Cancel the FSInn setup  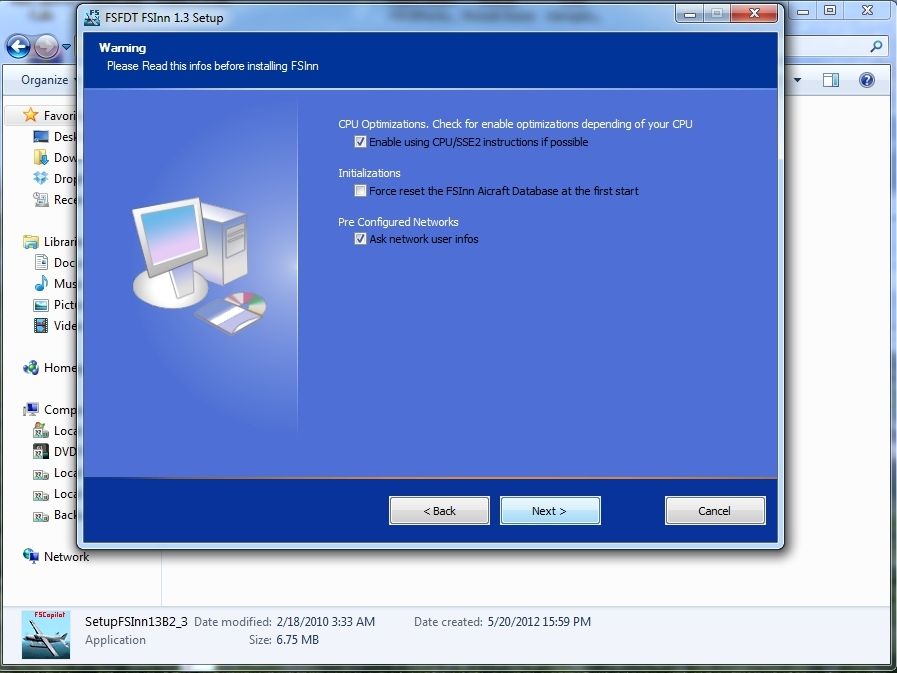(715, 510)
